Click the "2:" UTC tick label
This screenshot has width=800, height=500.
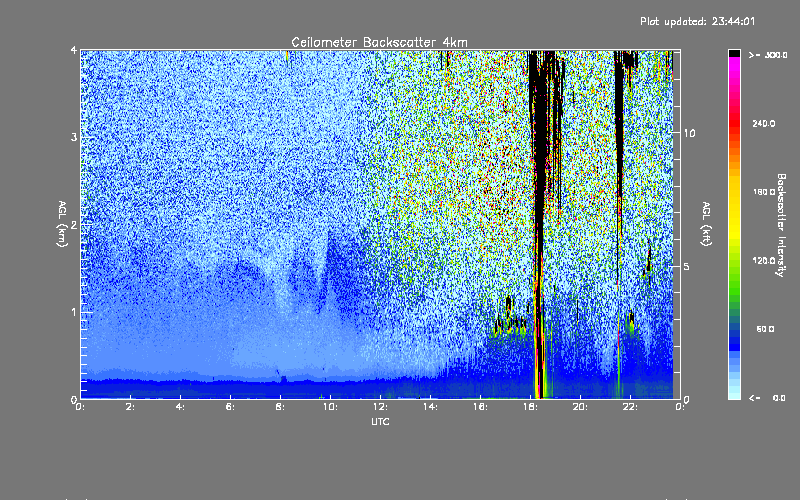coord(131,407)
